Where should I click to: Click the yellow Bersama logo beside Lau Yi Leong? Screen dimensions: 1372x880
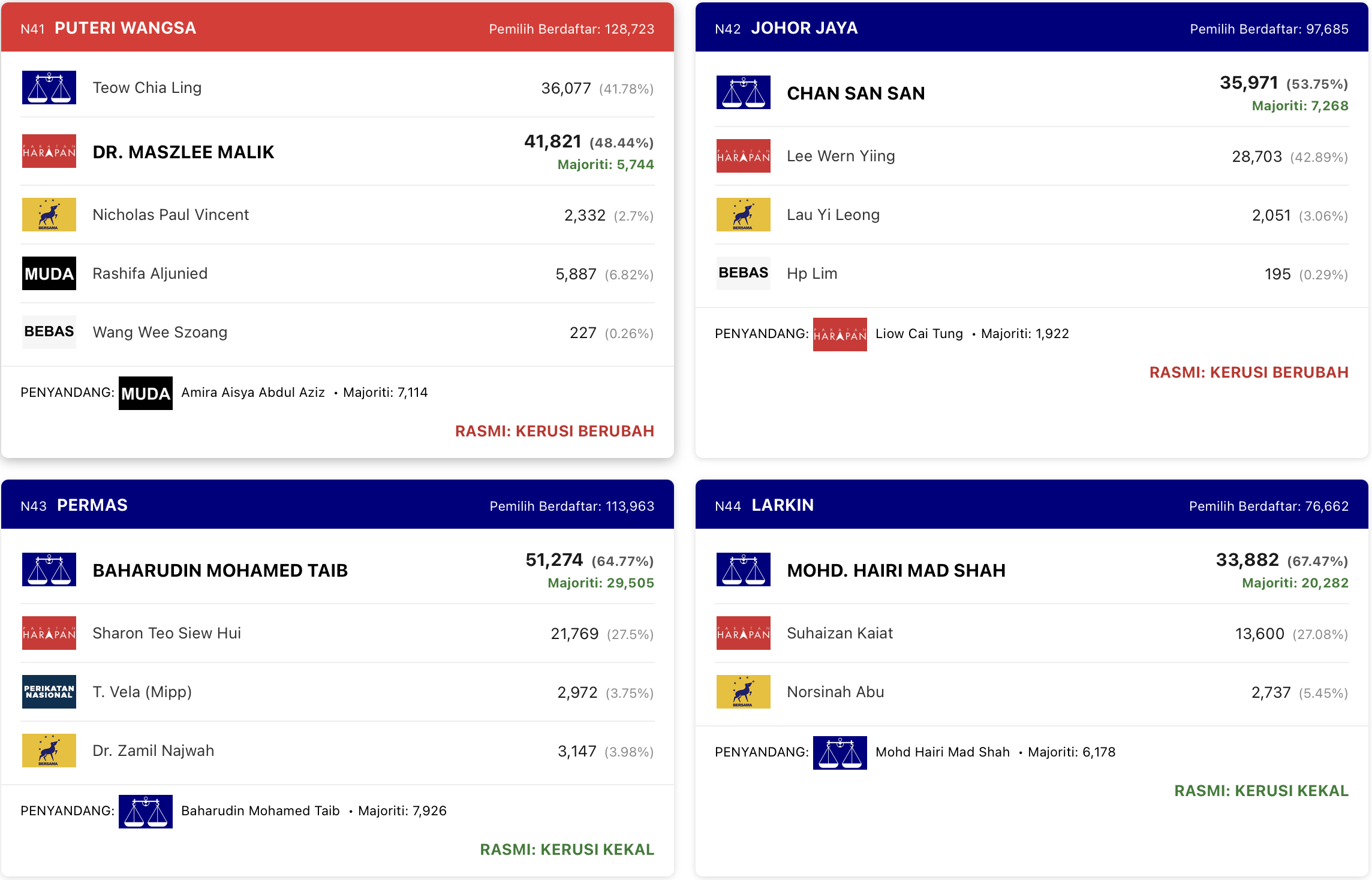pyautogui.click(x=744, y=215)
